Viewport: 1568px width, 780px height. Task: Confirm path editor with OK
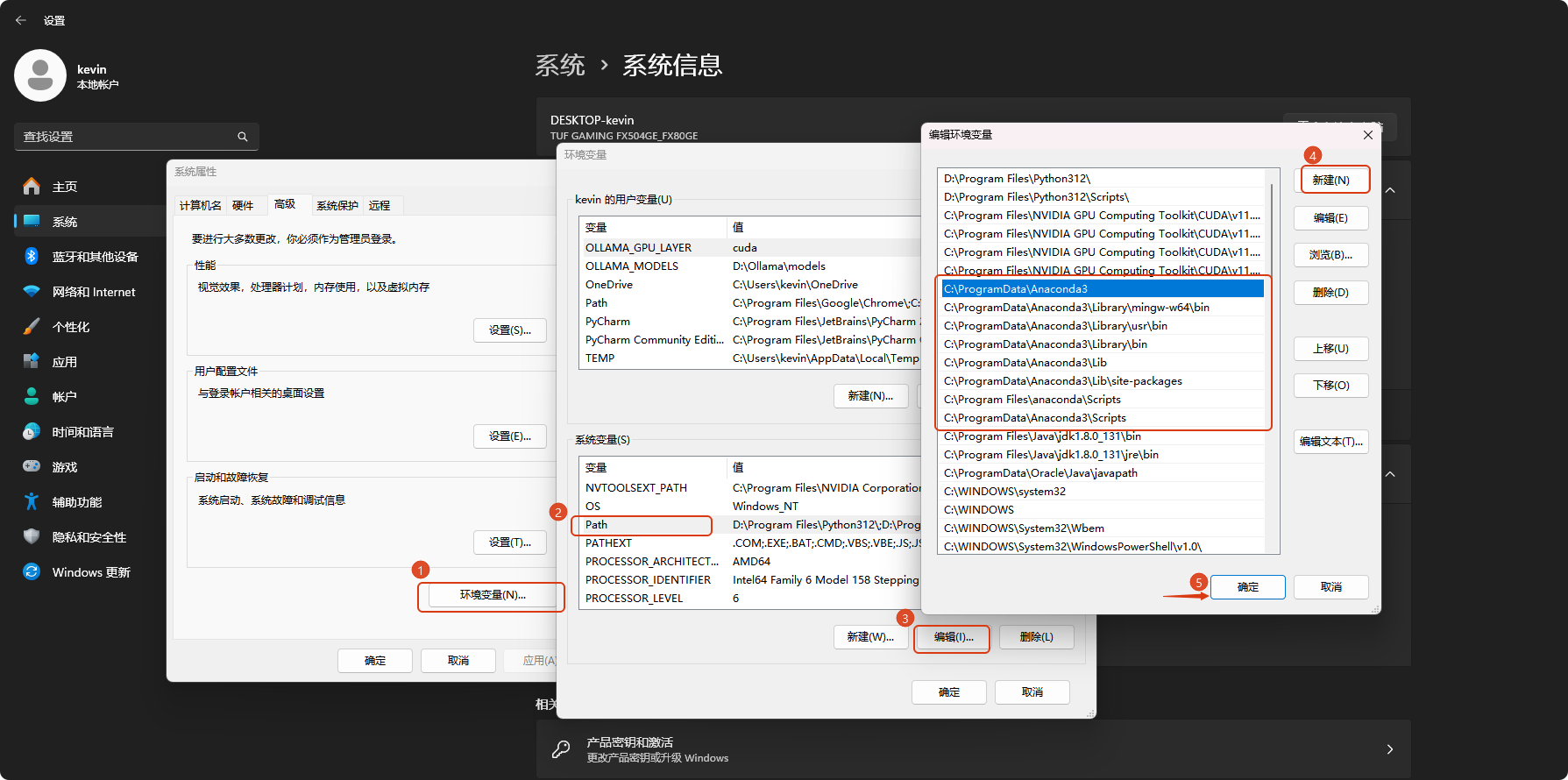pyautogui.click(x=1248, y=587)
